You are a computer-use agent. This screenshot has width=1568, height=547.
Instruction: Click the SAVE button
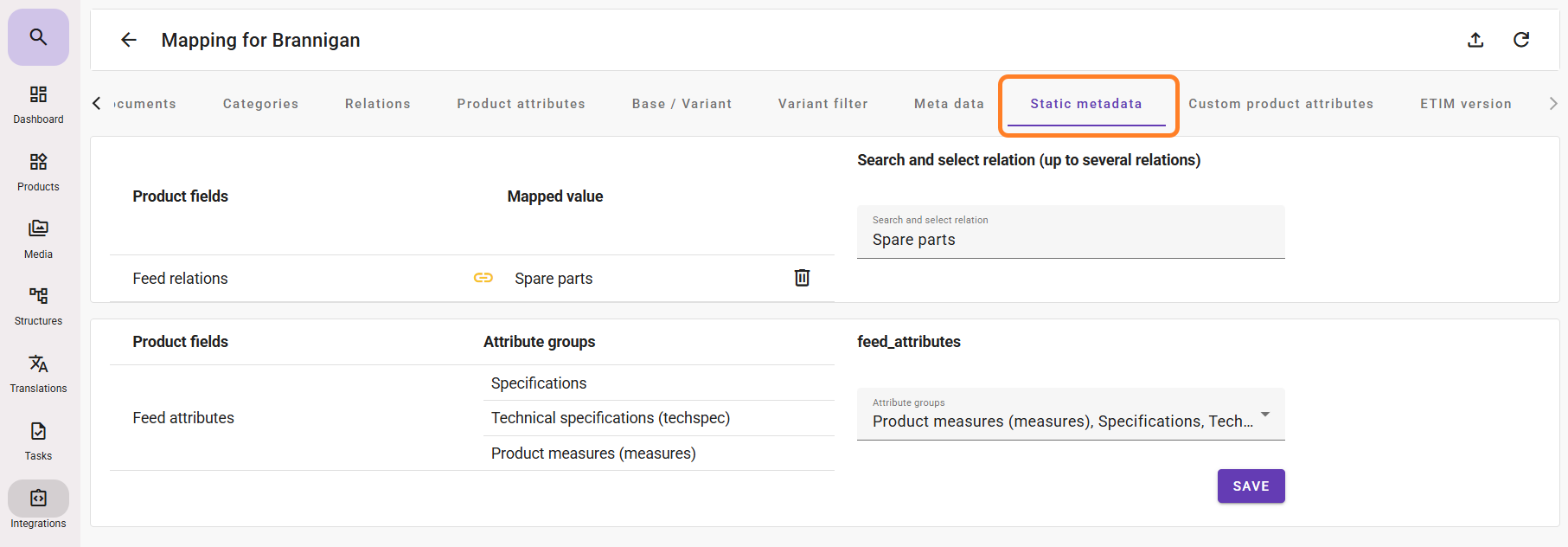[1251, 486]
